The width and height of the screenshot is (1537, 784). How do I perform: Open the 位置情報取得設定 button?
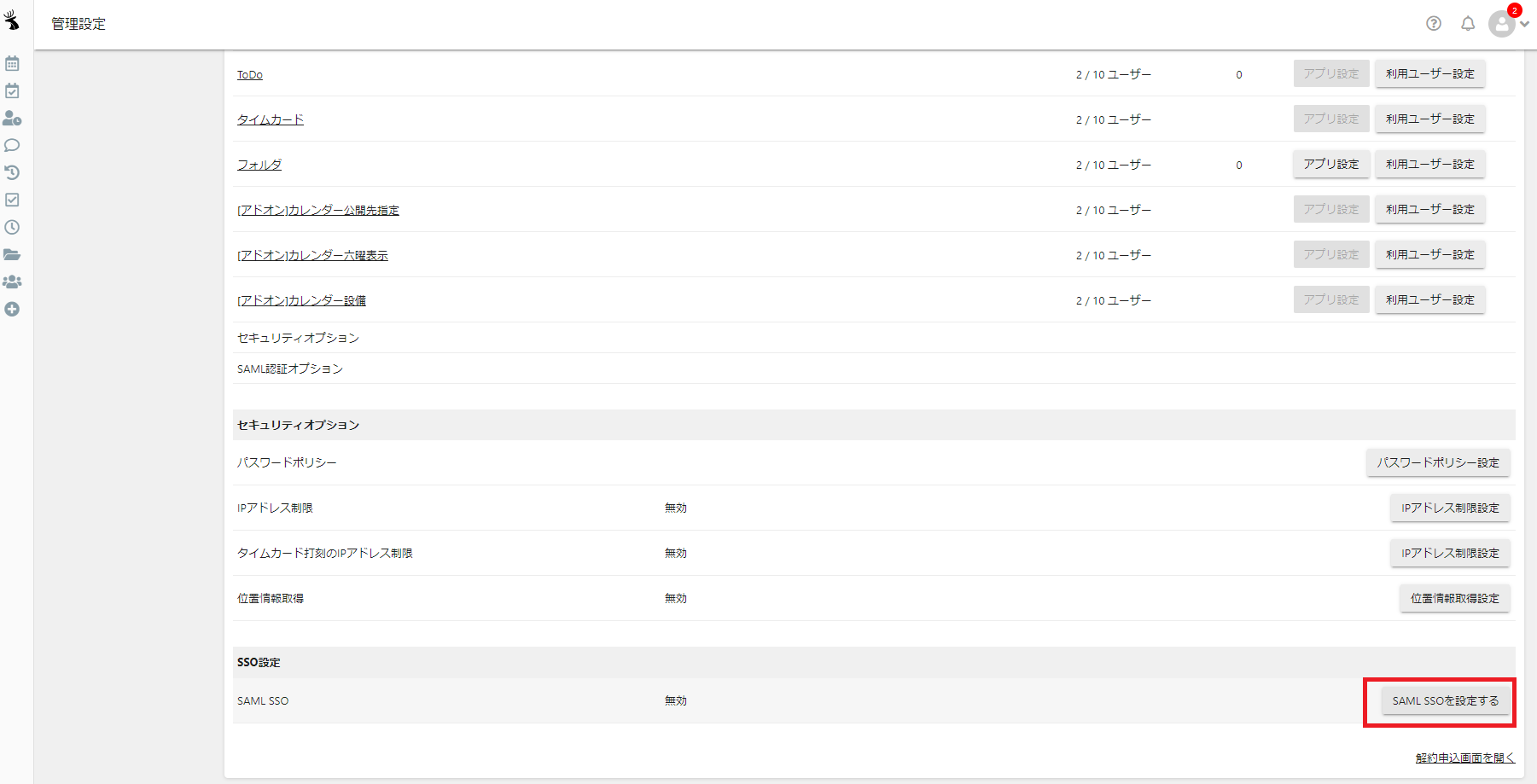coord(1455,599)
